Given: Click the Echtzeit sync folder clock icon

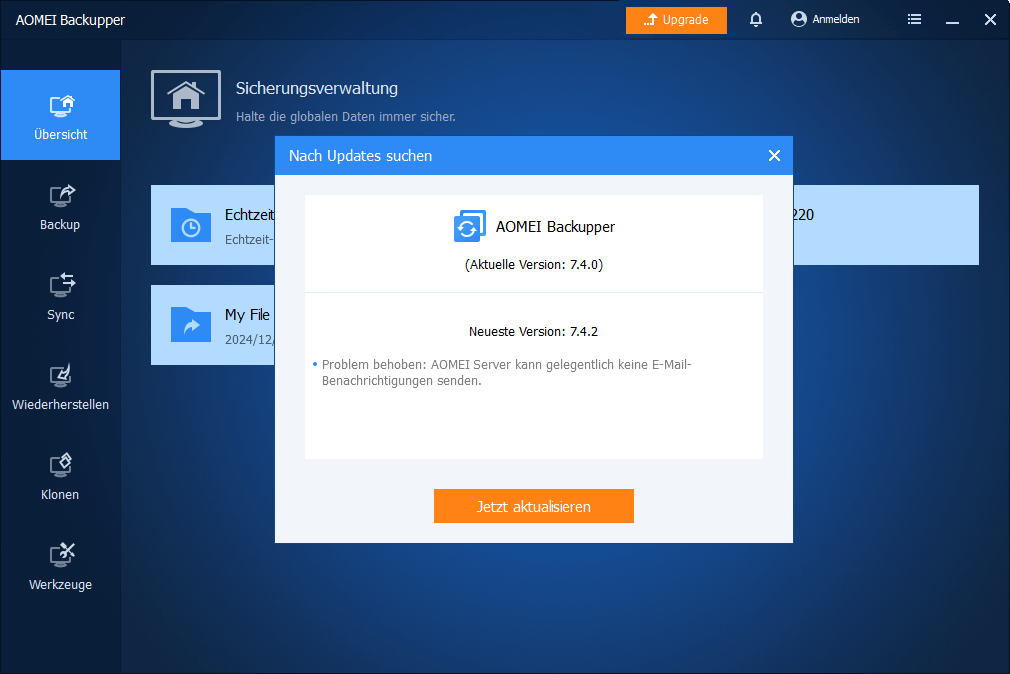Looking at the screenshot, I should pos(191,225).
